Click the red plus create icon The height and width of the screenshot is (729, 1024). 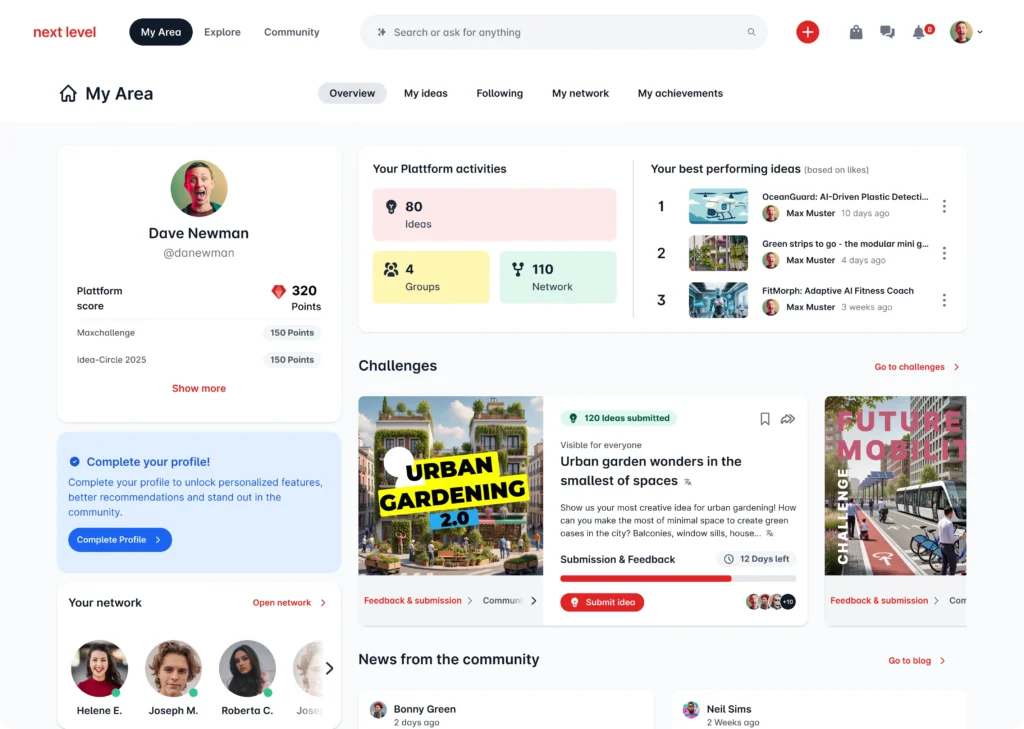807,31
